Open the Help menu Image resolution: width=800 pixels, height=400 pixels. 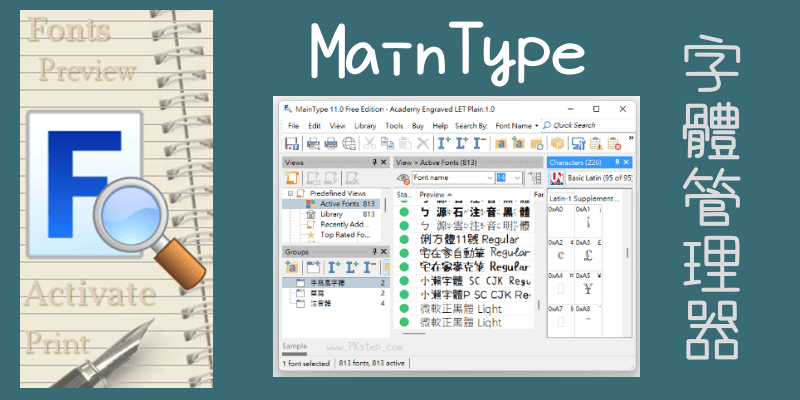coord(440,126)
